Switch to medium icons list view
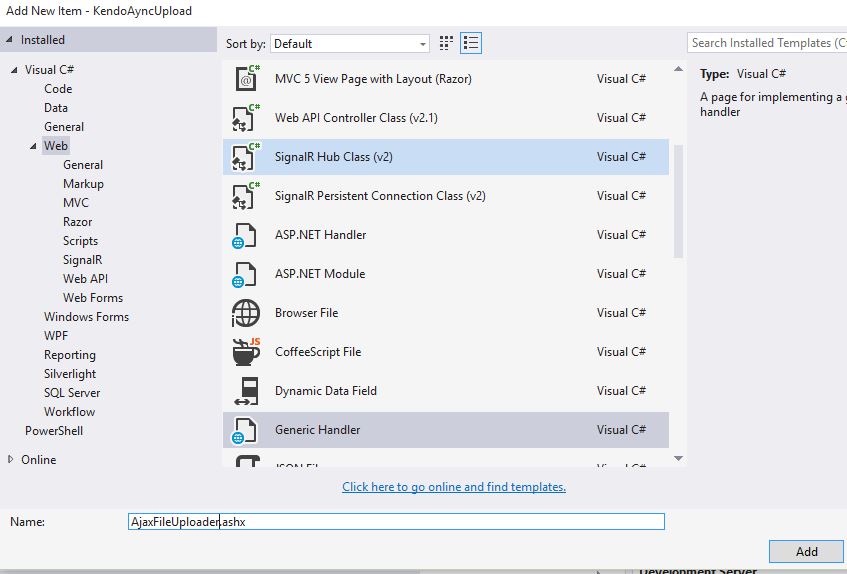The image size is (847, 574). pyautogui.click(x=472, y=43)
